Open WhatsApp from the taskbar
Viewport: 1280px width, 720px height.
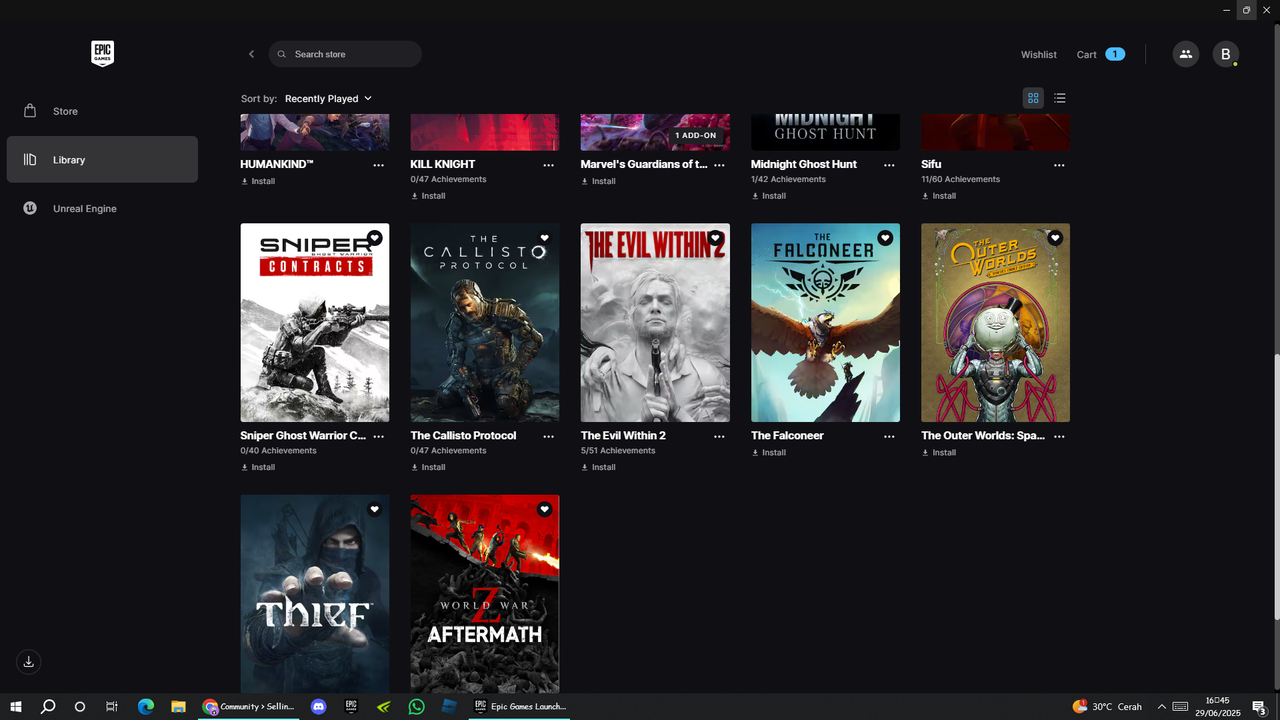(x=416, y=707)
